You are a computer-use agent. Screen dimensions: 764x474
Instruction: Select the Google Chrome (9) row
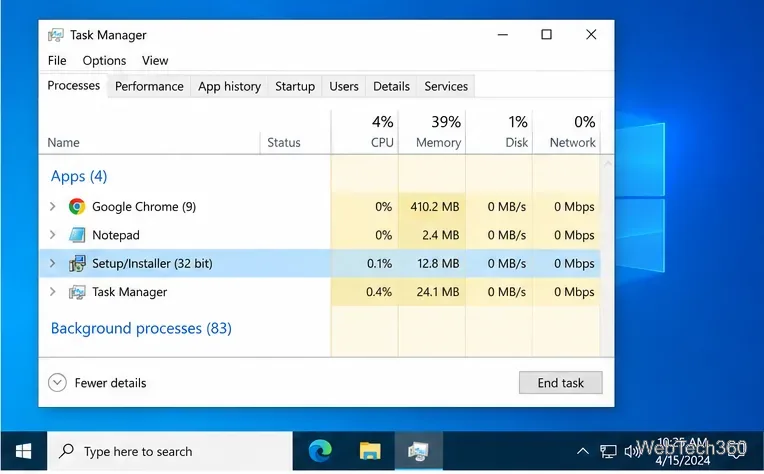(319, 207)
